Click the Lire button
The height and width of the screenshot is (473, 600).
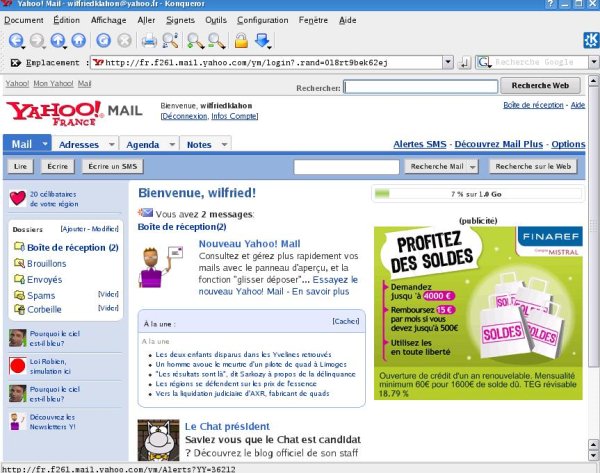20,166
